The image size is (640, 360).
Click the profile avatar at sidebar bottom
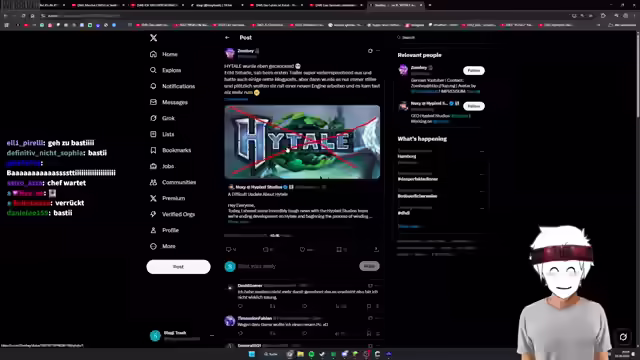click(155, 336)
